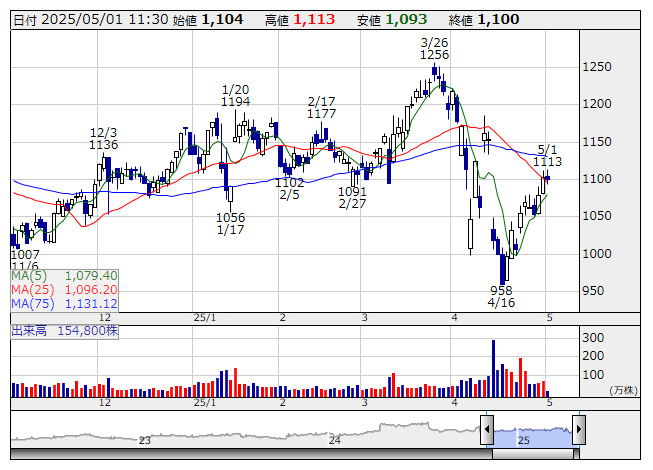653x470 pixels.
Task: Click the MA(75) 1,131.12 legend entry
Action: pos(65,303)
